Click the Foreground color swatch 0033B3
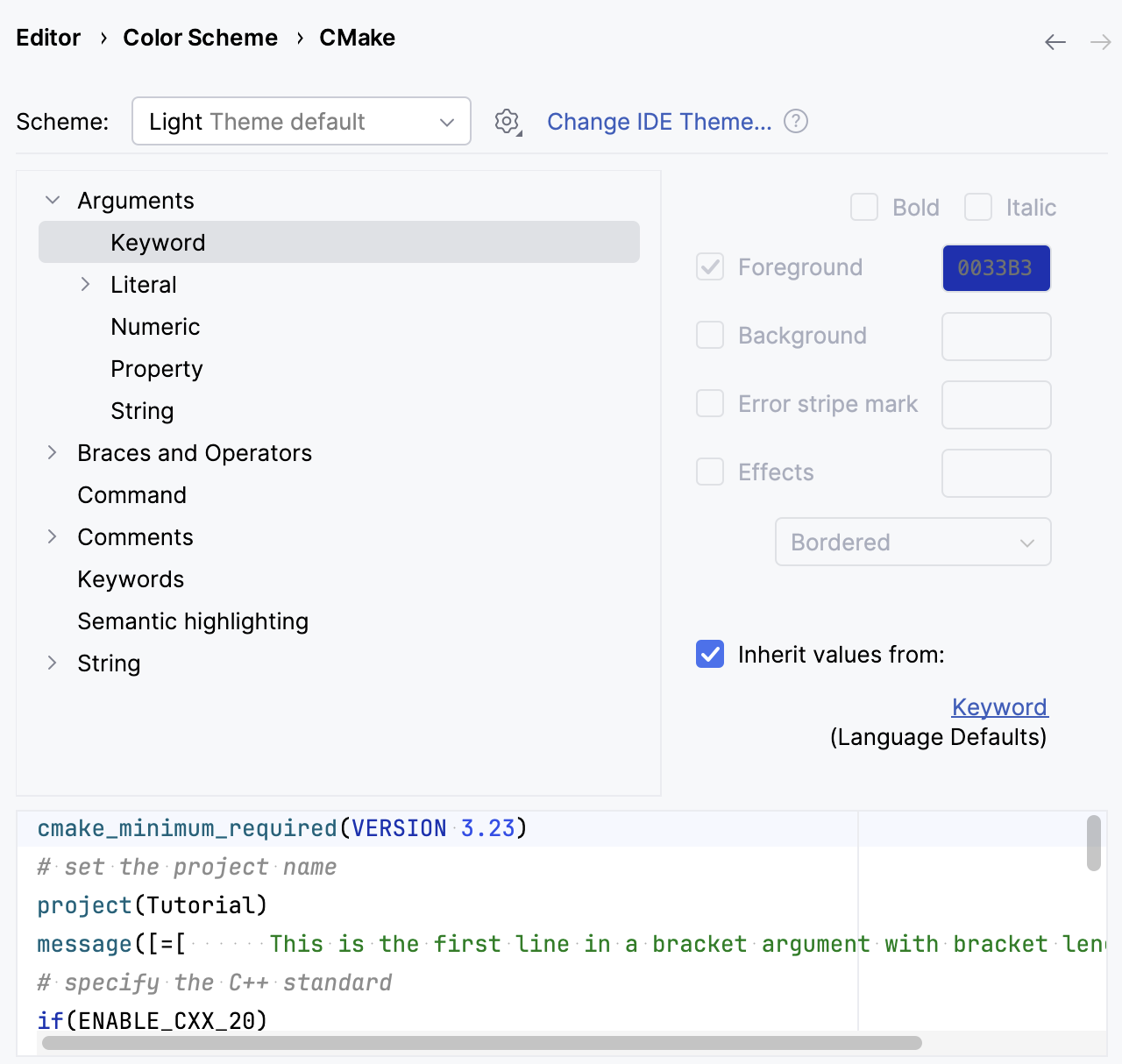This screenshot has height=1064, width=1122. pos(996,268)
